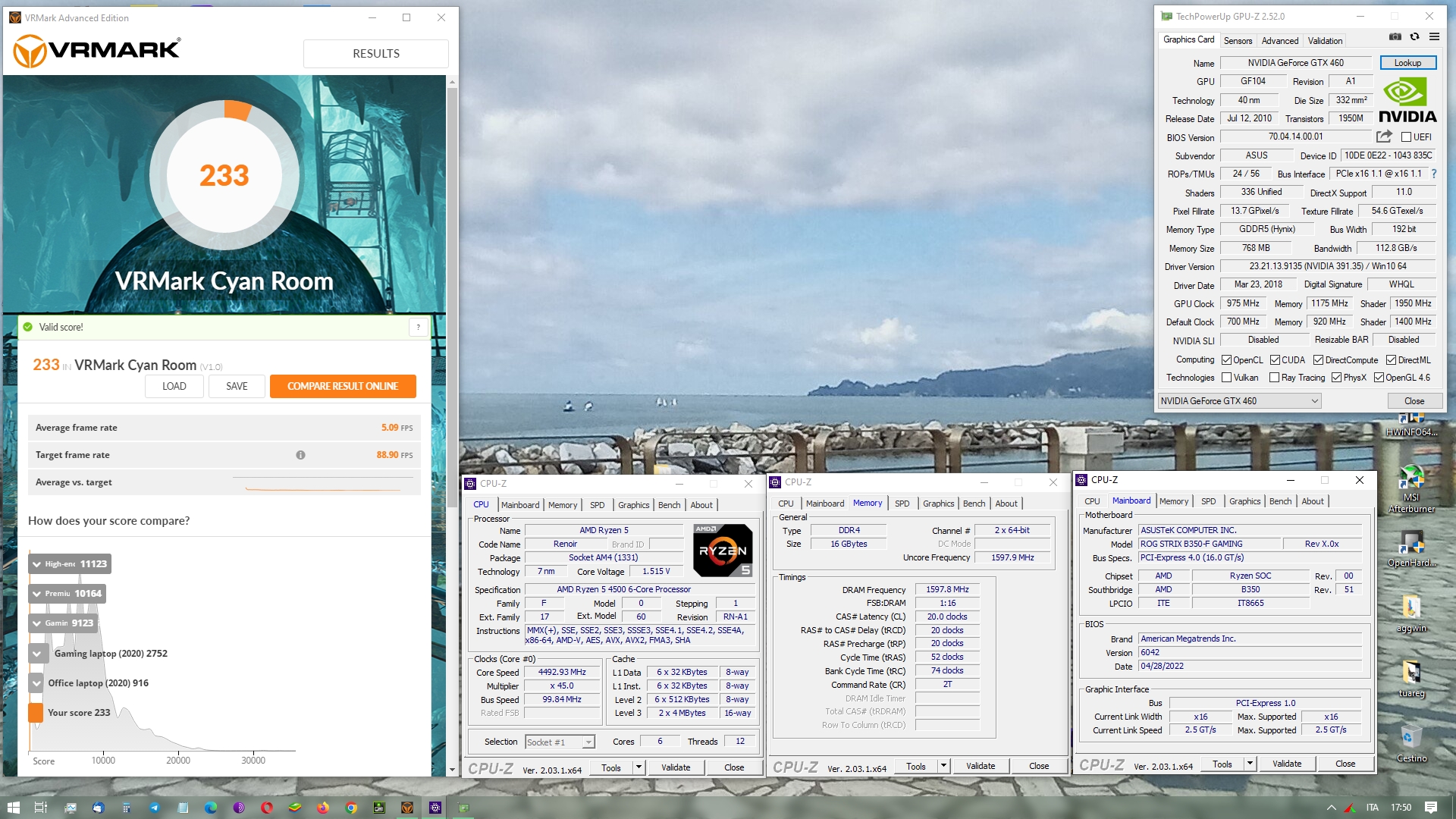Open the GPU-Z hamburger menu

1434,36
